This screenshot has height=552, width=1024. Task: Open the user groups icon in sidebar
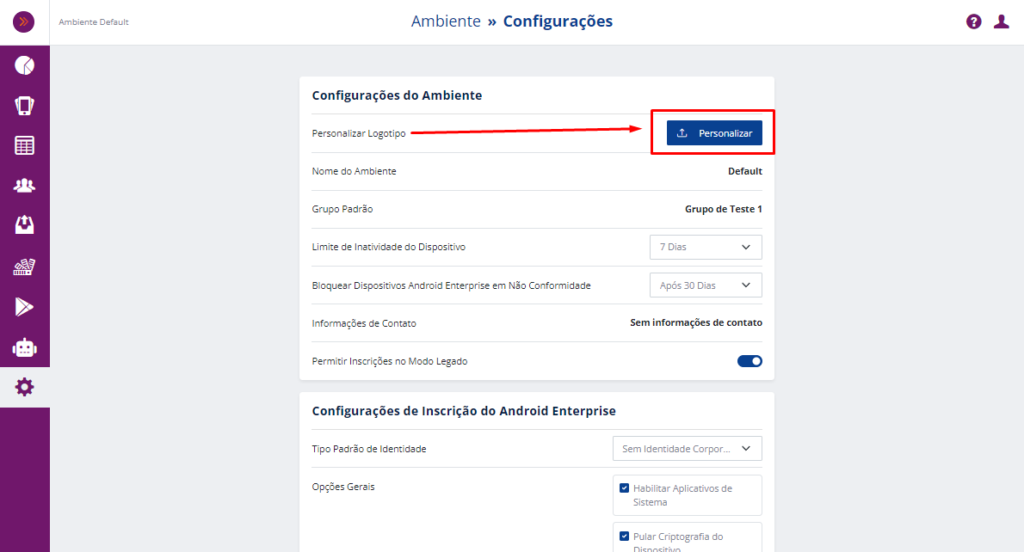(24, 186)
